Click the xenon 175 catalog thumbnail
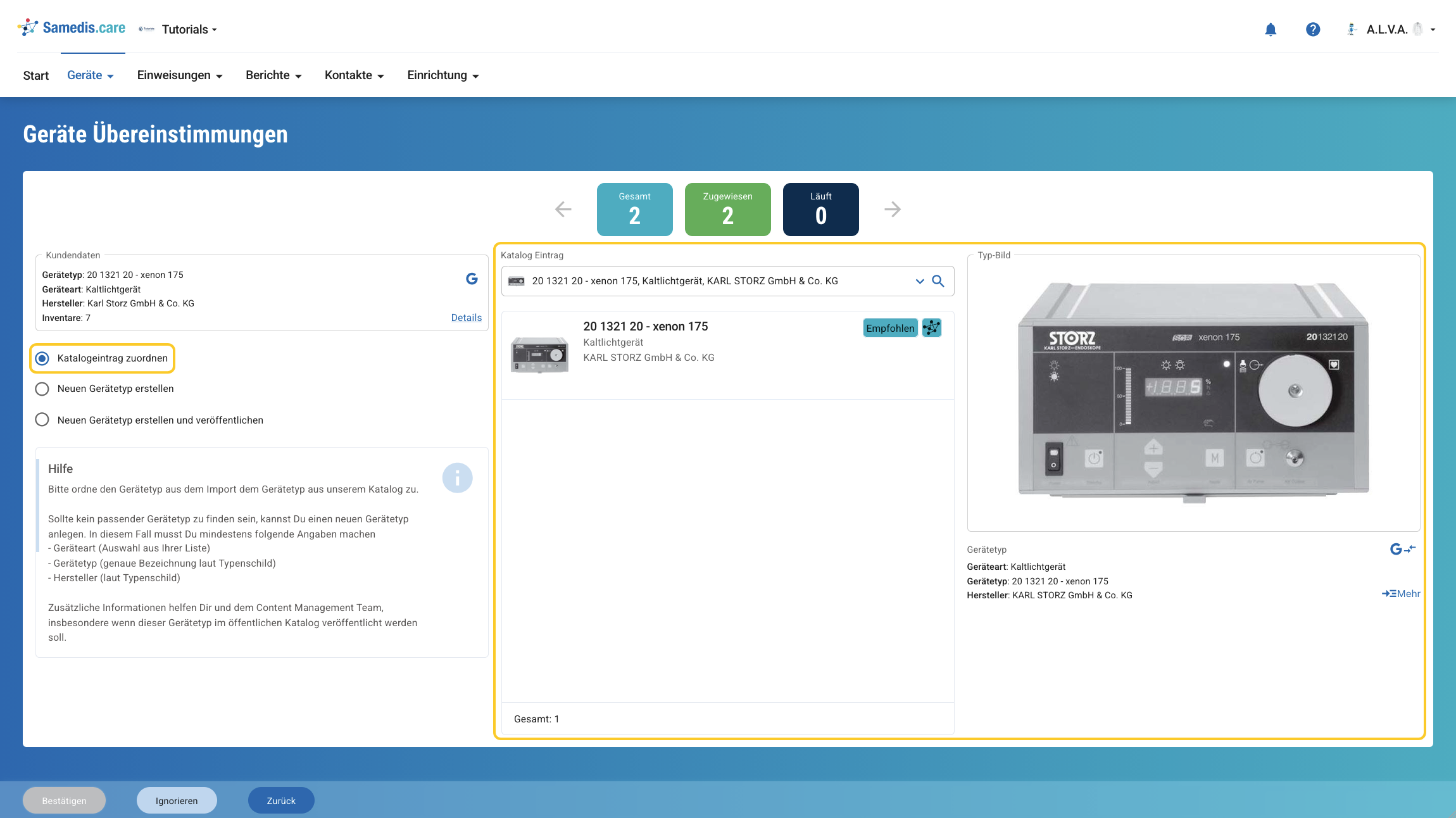This screenshot has width=1456, height=818. point(540,355)
